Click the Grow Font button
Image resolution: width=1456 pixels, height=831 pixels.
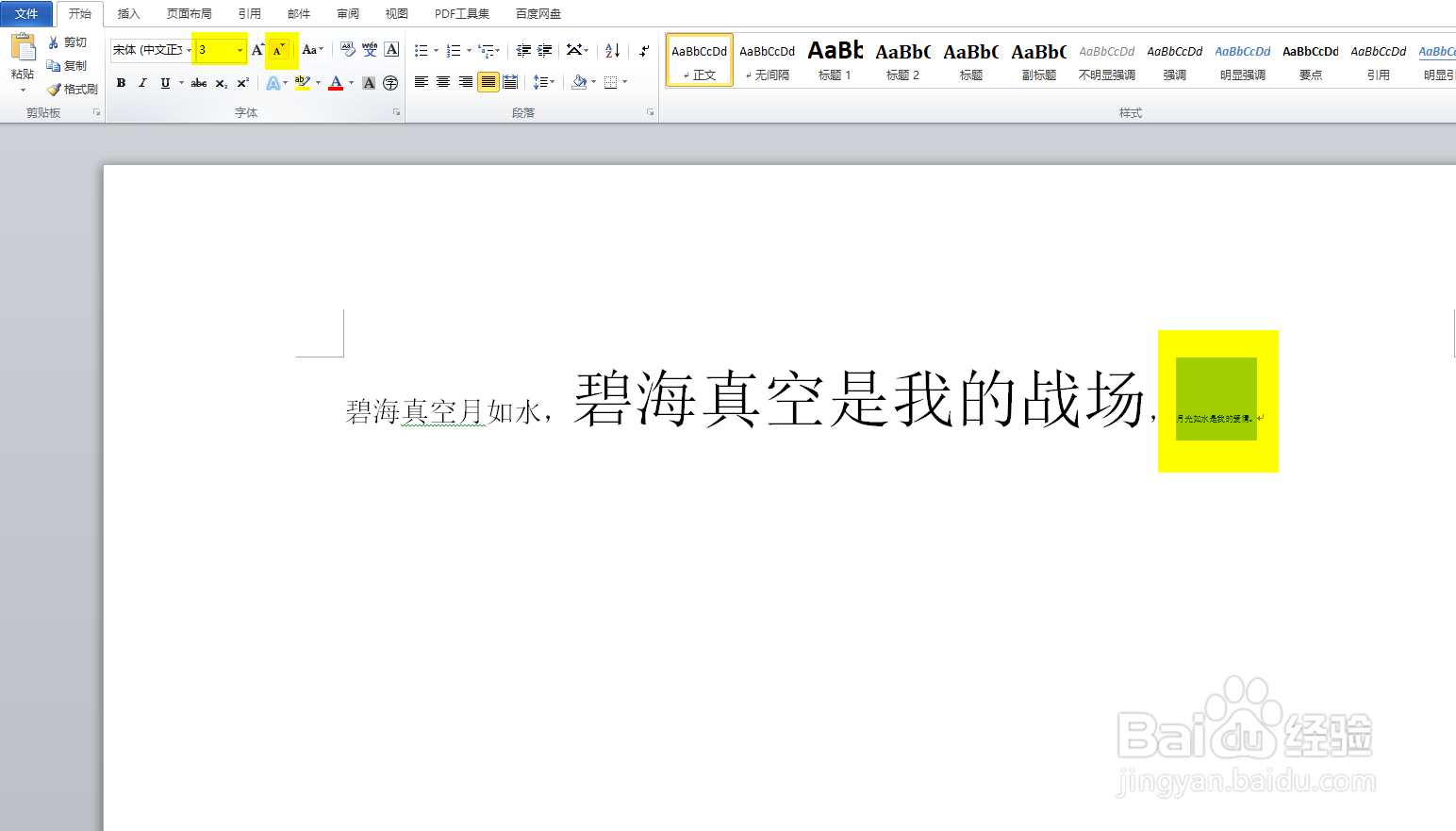pyautogui.click(x=257, y=50)
